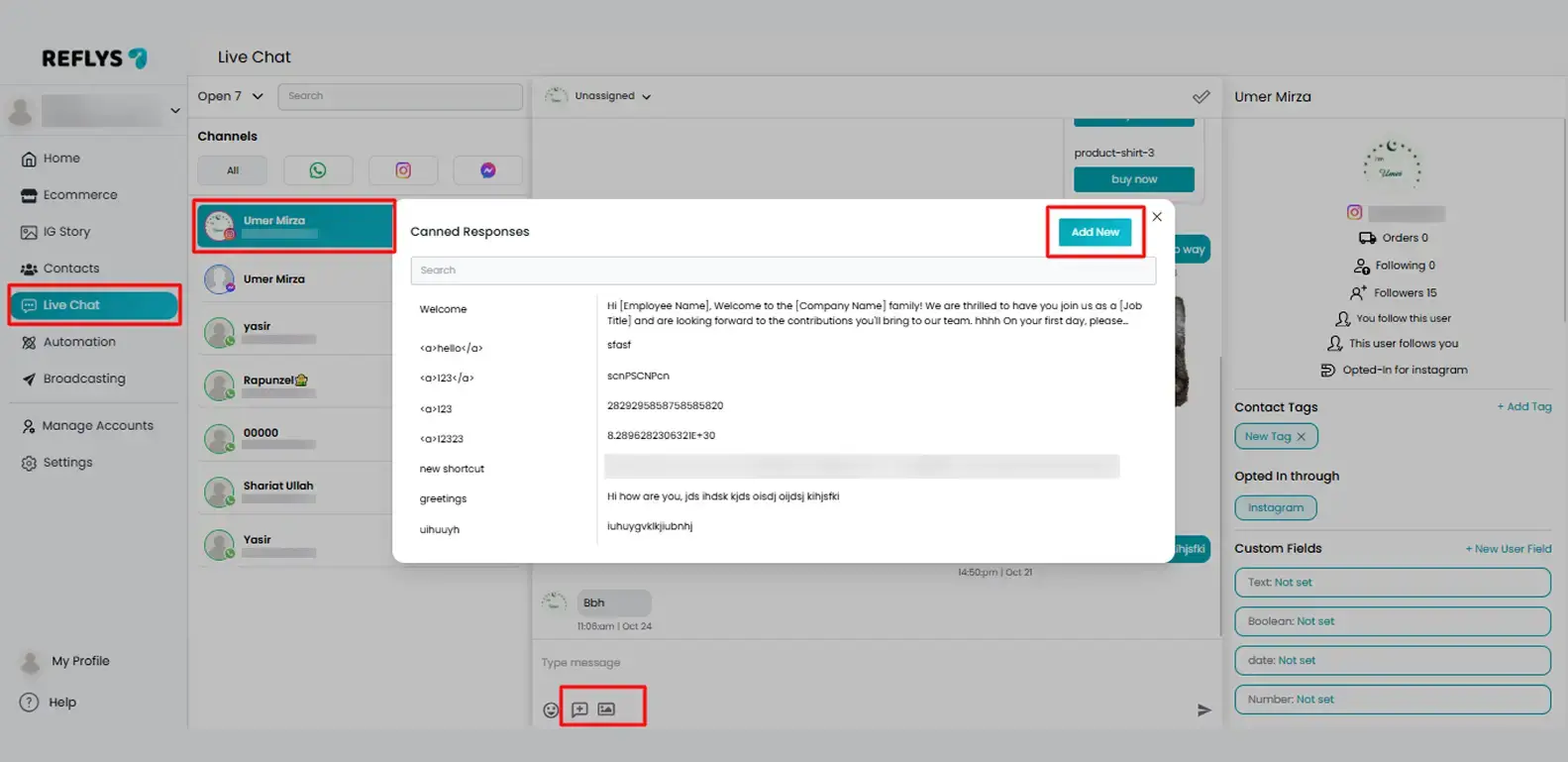Filter chats by Messenger channel icon

[487, 170]
